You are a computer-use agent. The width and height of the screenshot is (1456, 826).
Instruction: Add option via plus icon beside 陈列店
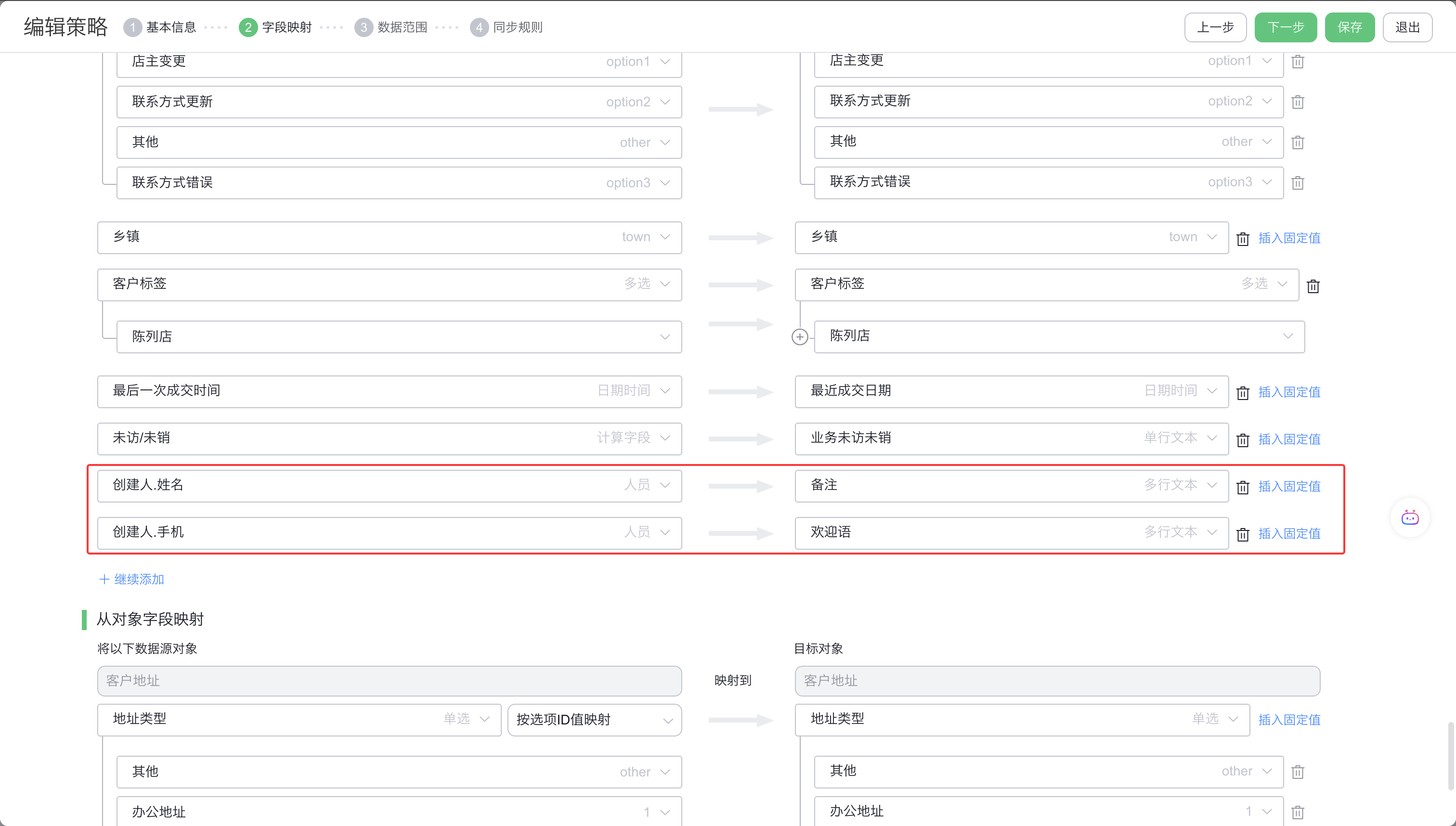(799, 337)
